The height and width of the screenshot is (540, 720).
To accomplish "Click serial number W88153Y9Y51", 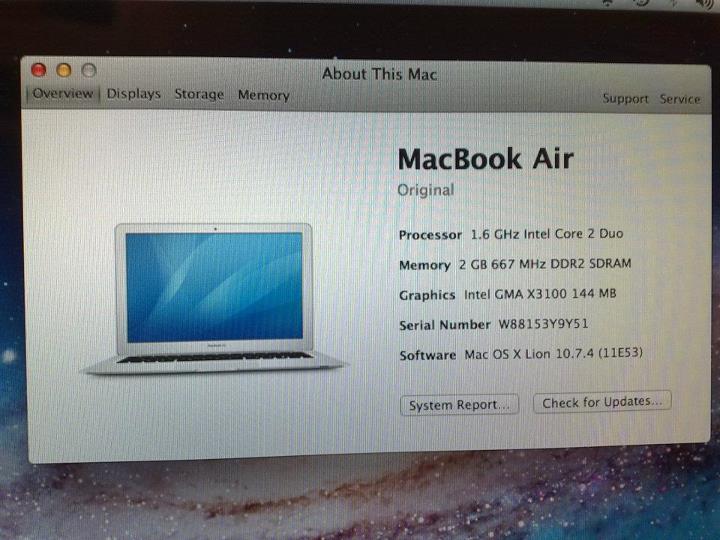I will 543,324.
